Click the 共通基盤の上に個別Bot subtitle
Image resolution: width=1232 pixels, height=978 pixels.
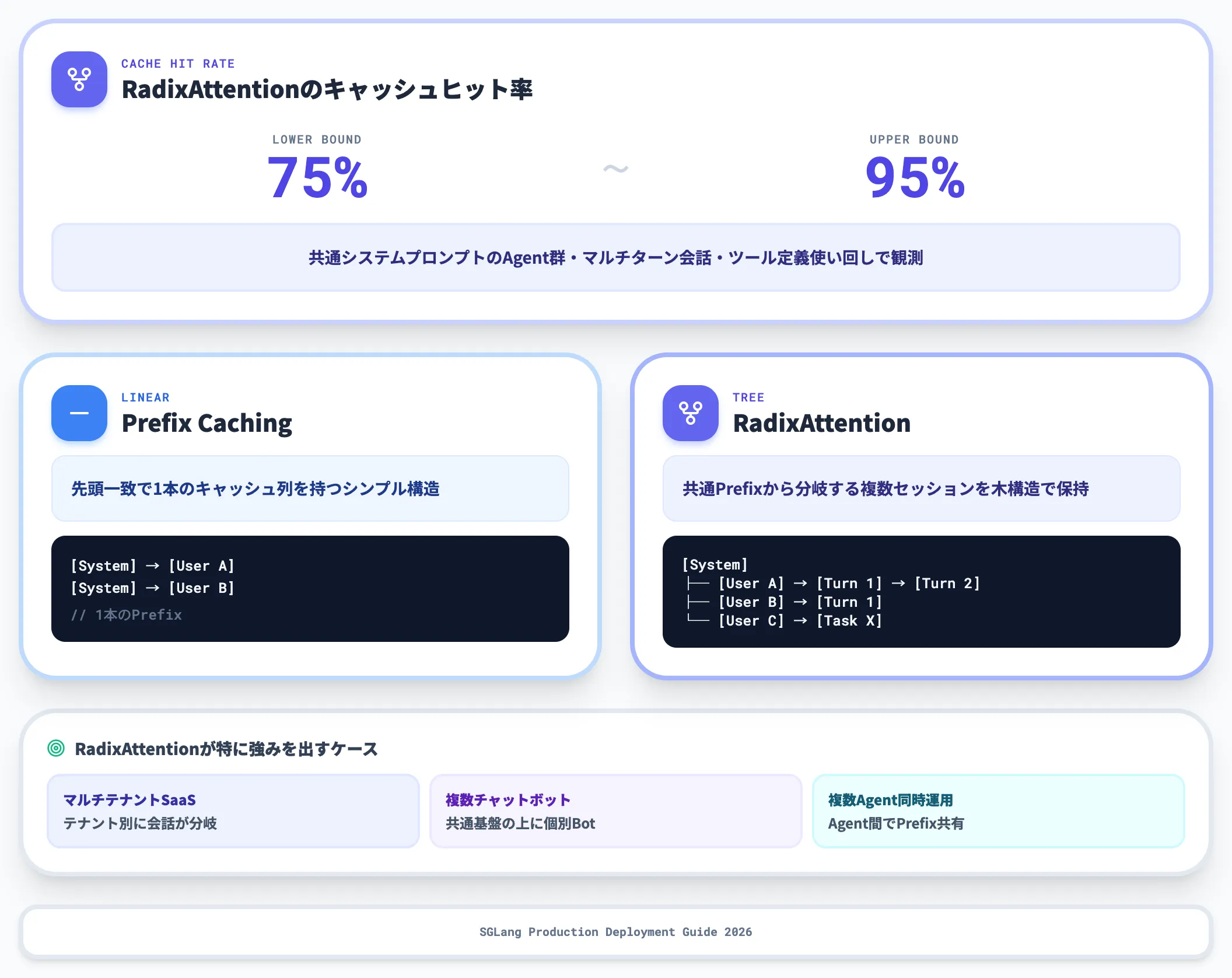click(x=520, y=823)
